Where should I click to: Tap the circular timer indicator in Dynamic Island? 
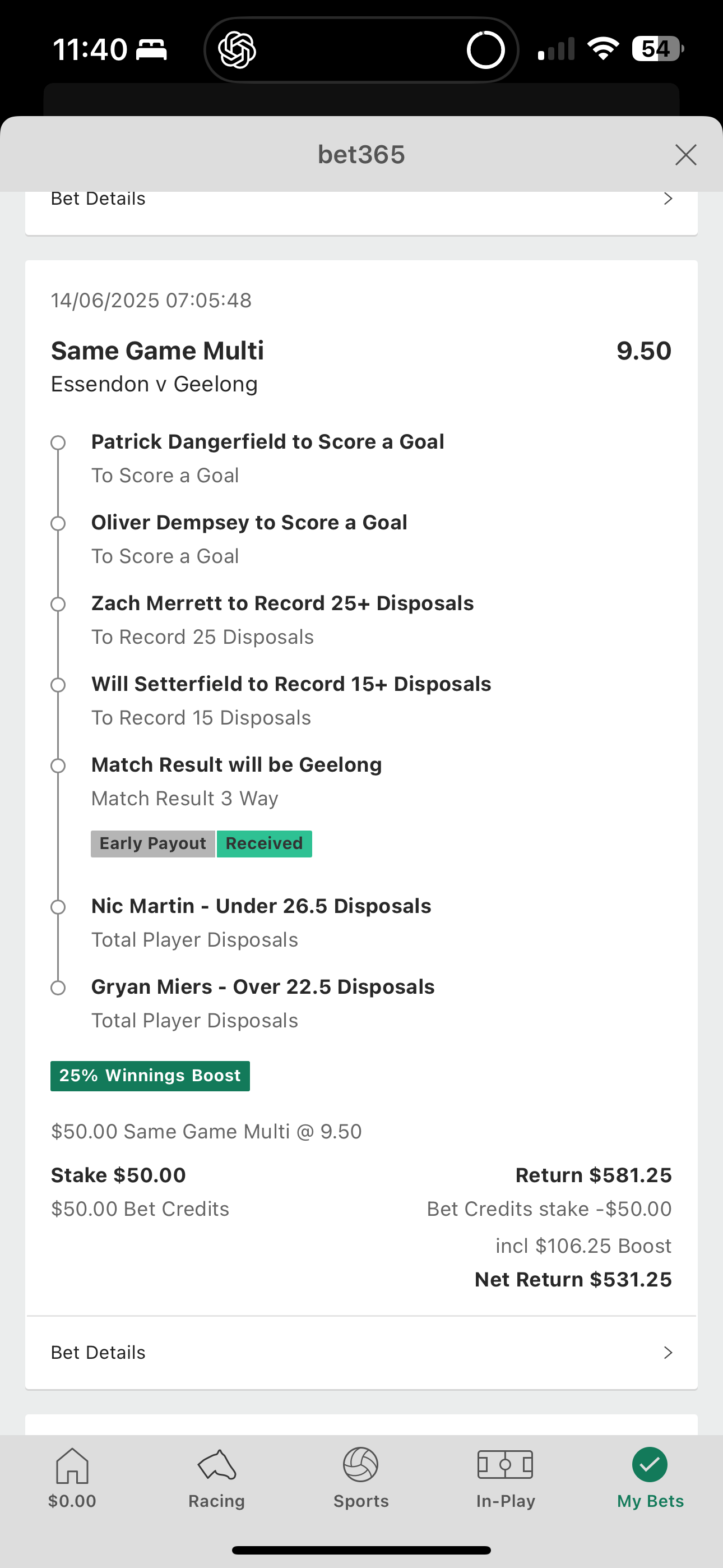(x=486, y=50)
